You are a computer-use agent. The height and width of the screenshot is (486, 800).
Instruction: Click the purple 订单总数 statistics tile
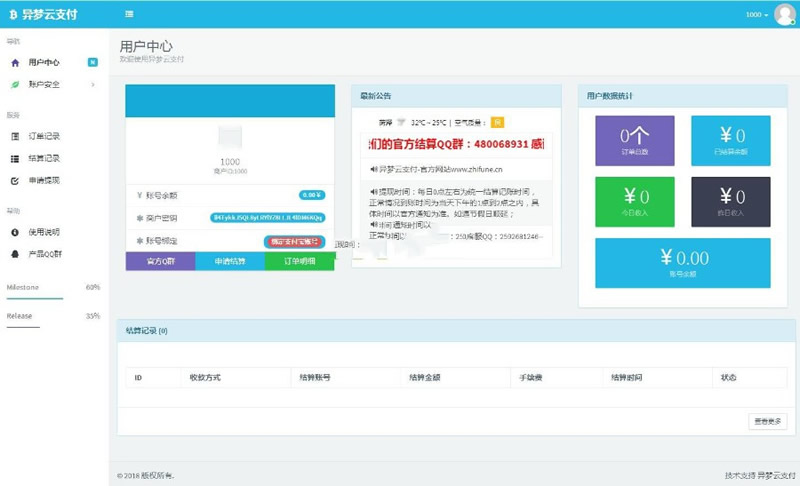pos(634,140)
